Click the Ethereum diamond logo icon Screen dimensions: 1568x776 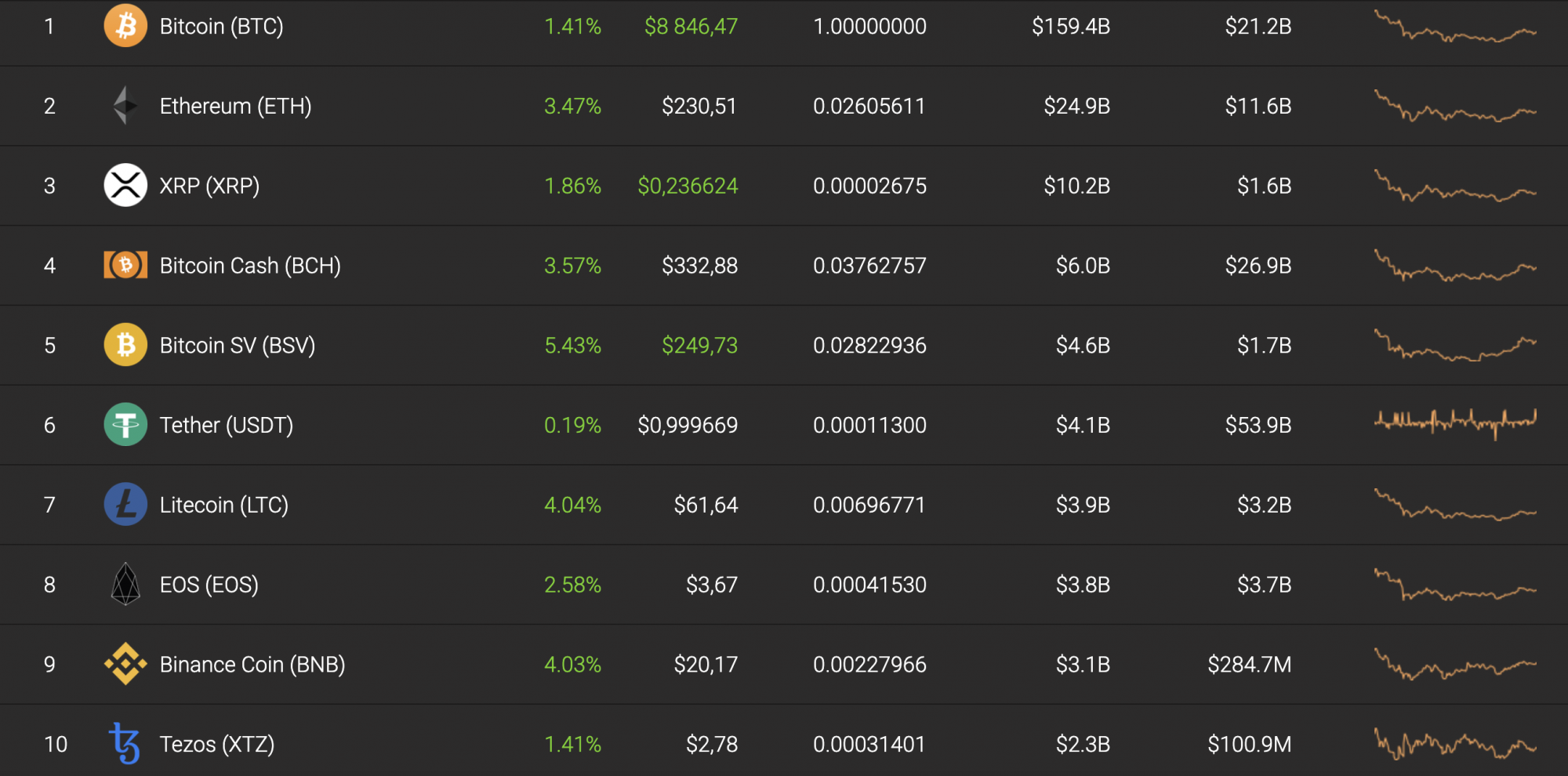tap(125, 106)
